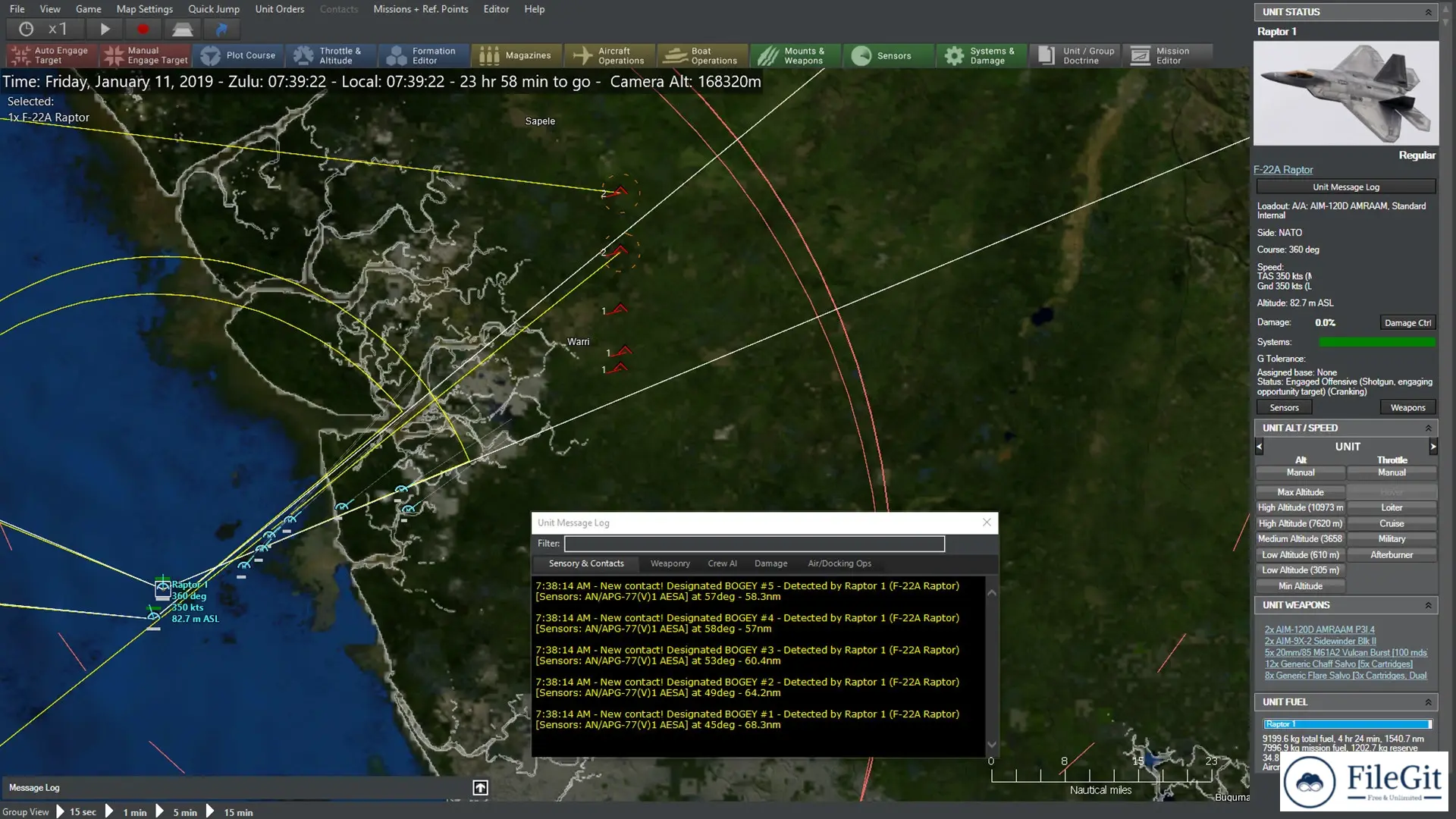
Task: Select Min Altitude preset
Action: click(1301, 586)
